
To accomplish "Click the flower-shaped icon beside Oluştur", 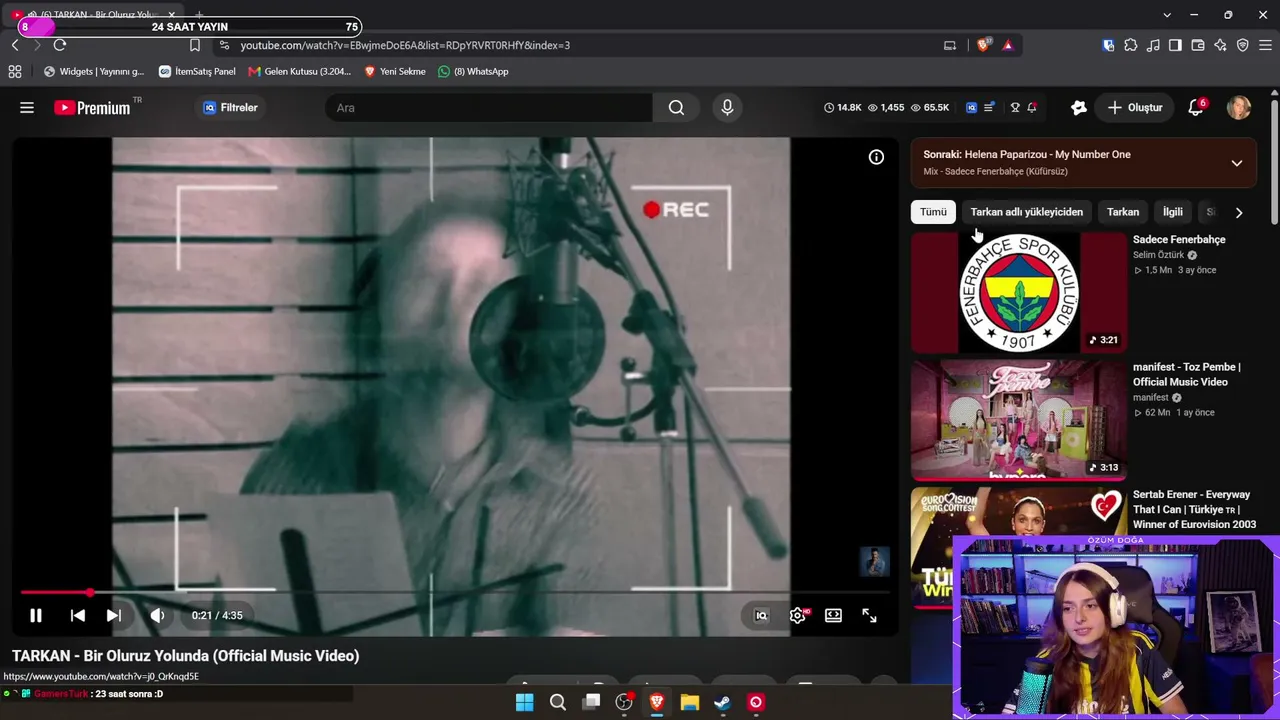I will (1078, 108).
